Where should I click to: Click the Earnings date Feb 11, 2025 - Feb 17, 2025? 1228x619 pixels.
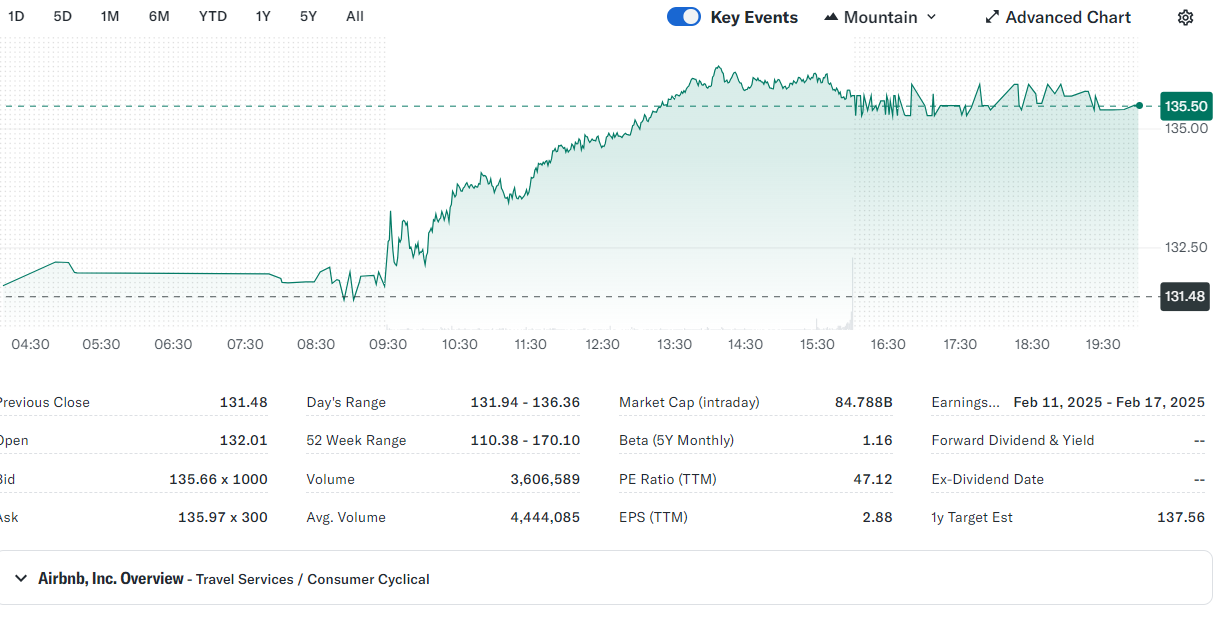(1109, 402)
